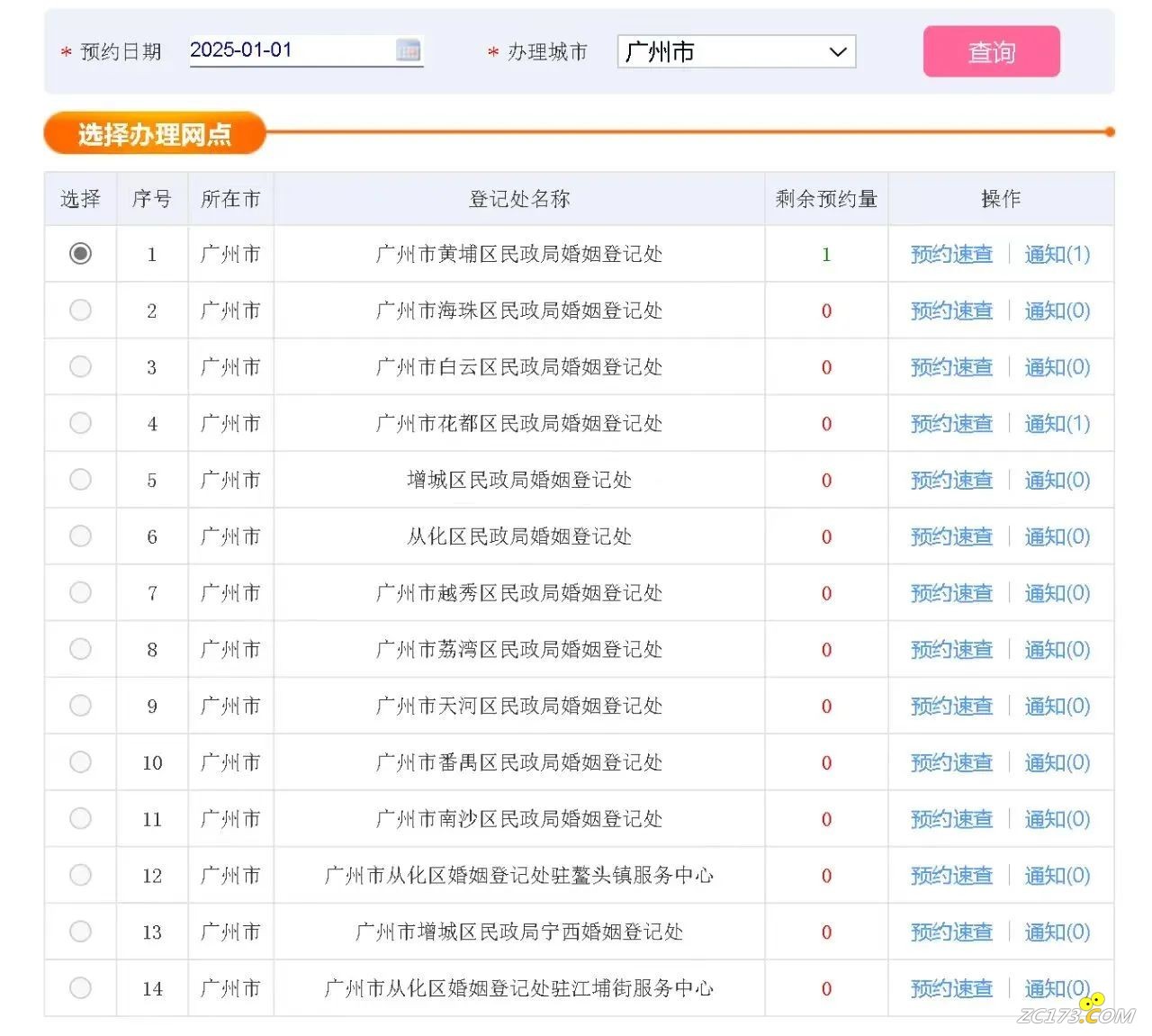Click the 选择 column header

pos(80,199)
